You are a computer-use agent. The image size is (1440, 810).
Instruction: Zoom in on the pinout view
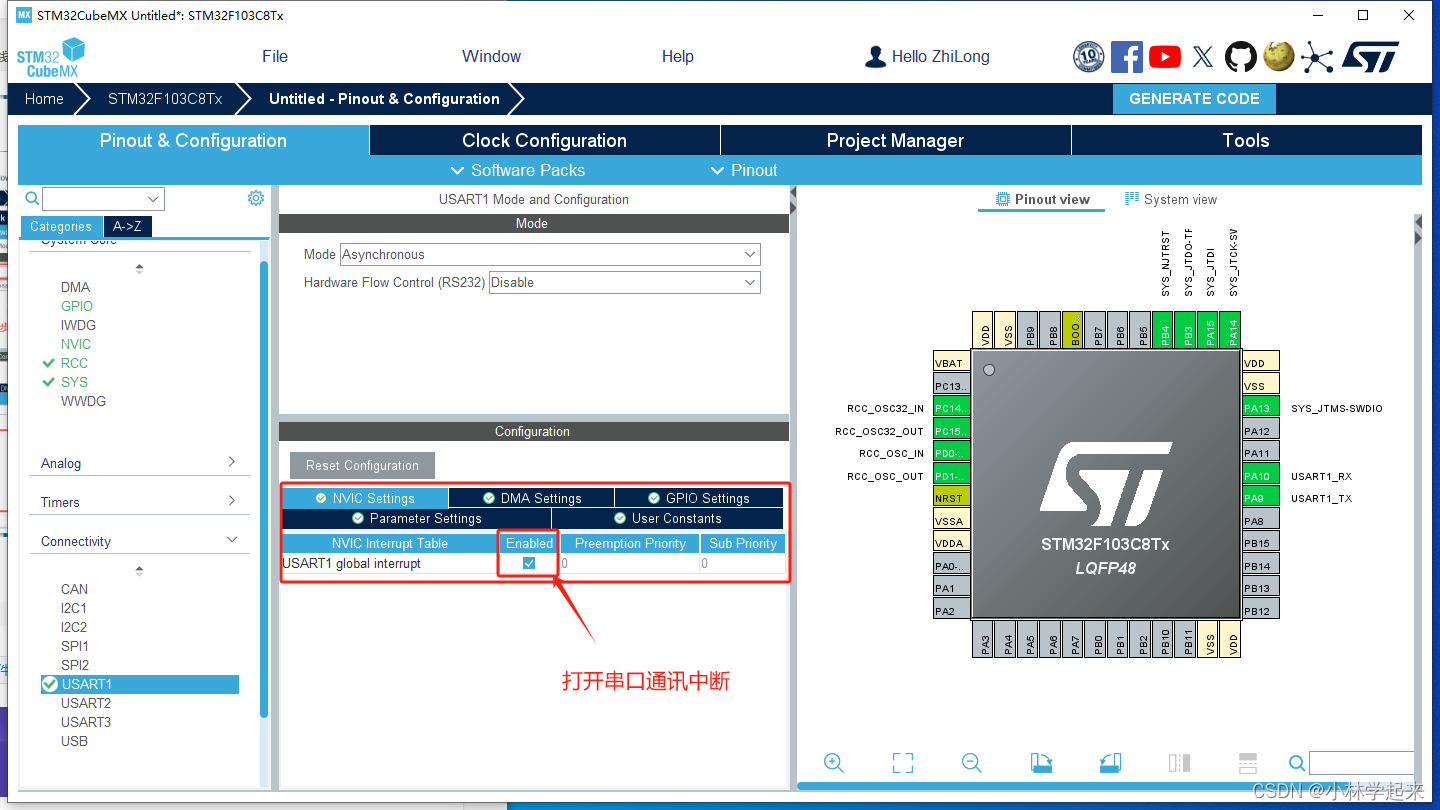tap(834, 762)
